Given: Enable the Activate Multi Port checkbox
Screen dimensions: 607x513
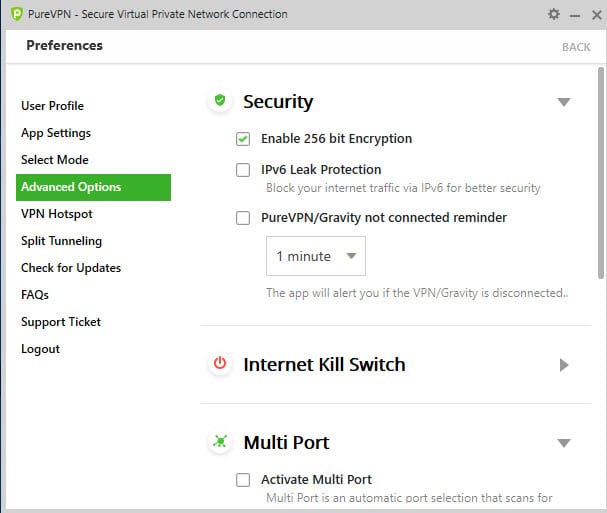Looking at the screenshot, I should pyautogui.click(x=243, y=480).
